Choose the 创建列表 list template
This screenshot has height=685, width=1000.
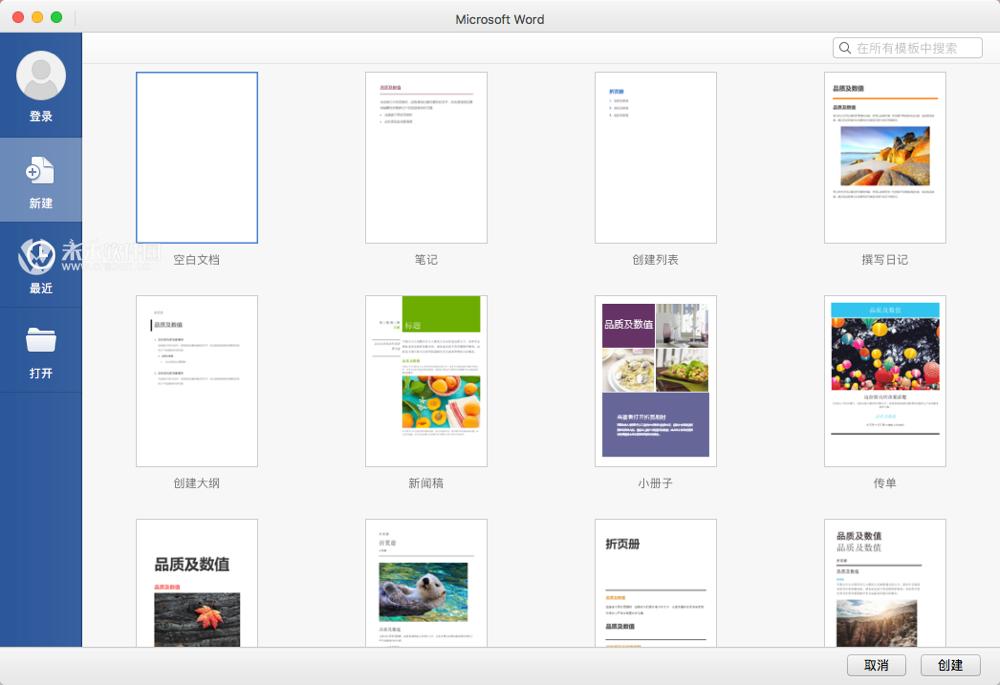656,156
